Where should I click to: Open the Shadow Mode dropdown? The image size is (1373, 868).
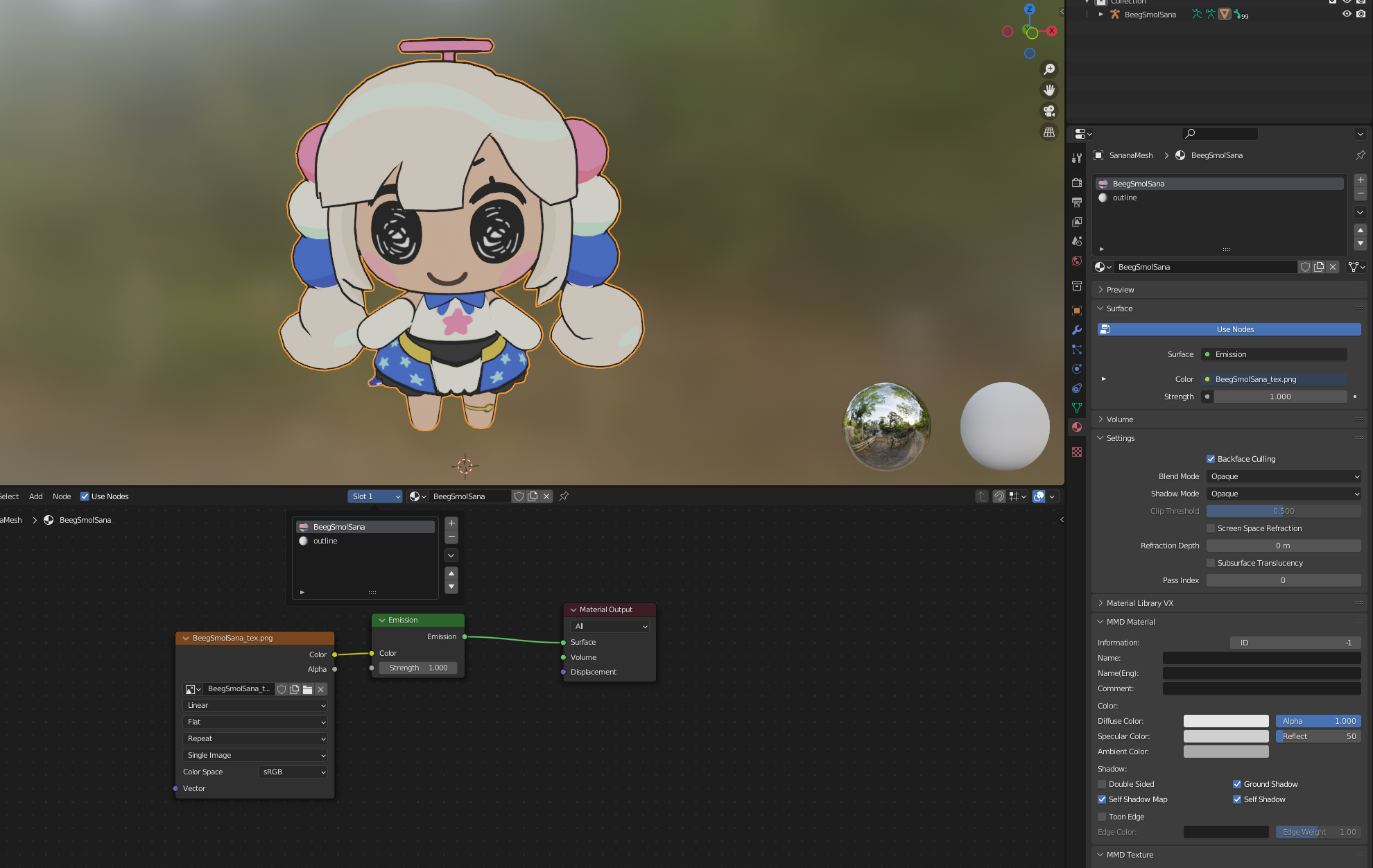(x=1284, y=494)
